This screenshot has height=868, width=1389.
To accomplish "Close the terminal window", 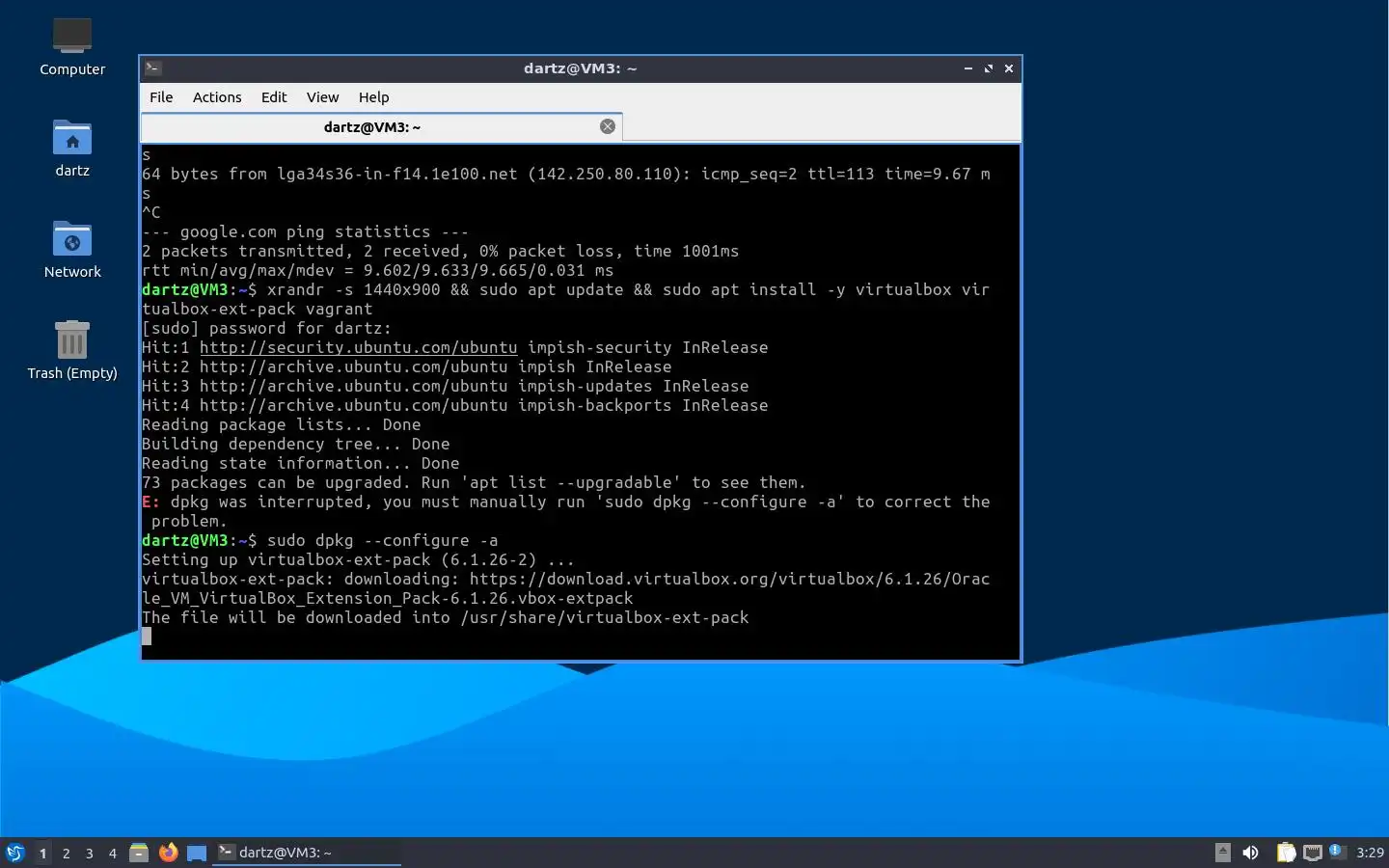I will click(x=1009, y=68).
